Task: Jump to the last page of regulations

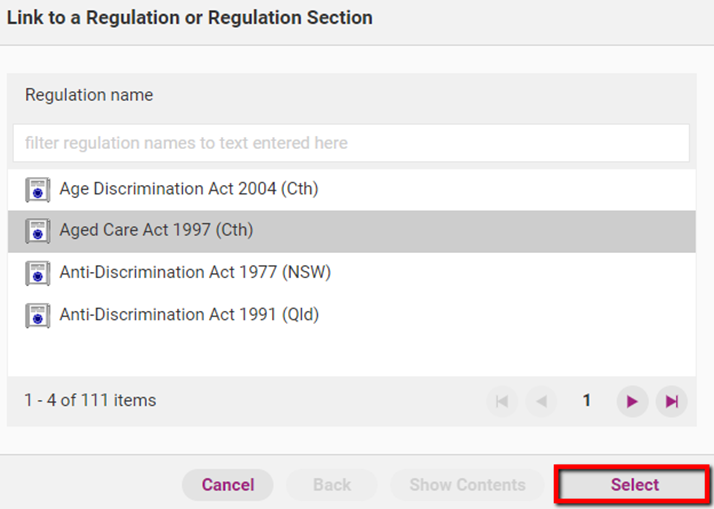Action: (672, 401)
